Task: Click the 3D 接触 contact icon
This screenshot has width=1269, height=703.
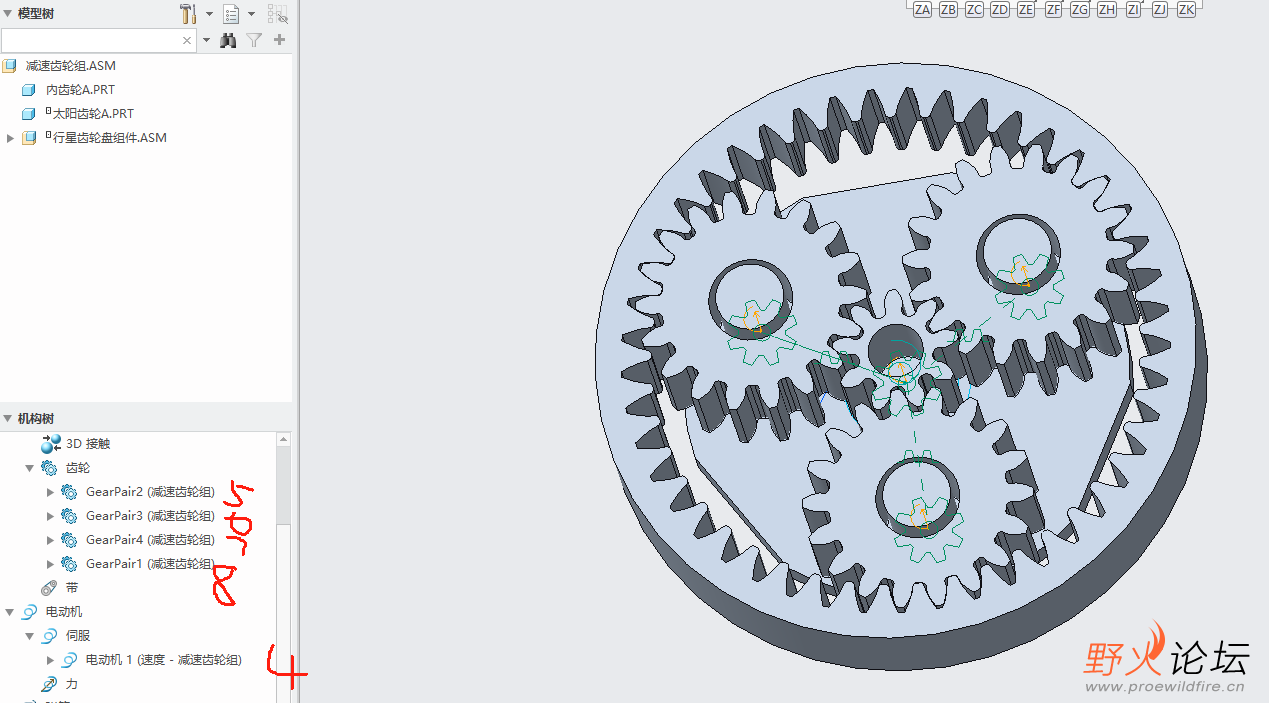Action: click(50, 444)
